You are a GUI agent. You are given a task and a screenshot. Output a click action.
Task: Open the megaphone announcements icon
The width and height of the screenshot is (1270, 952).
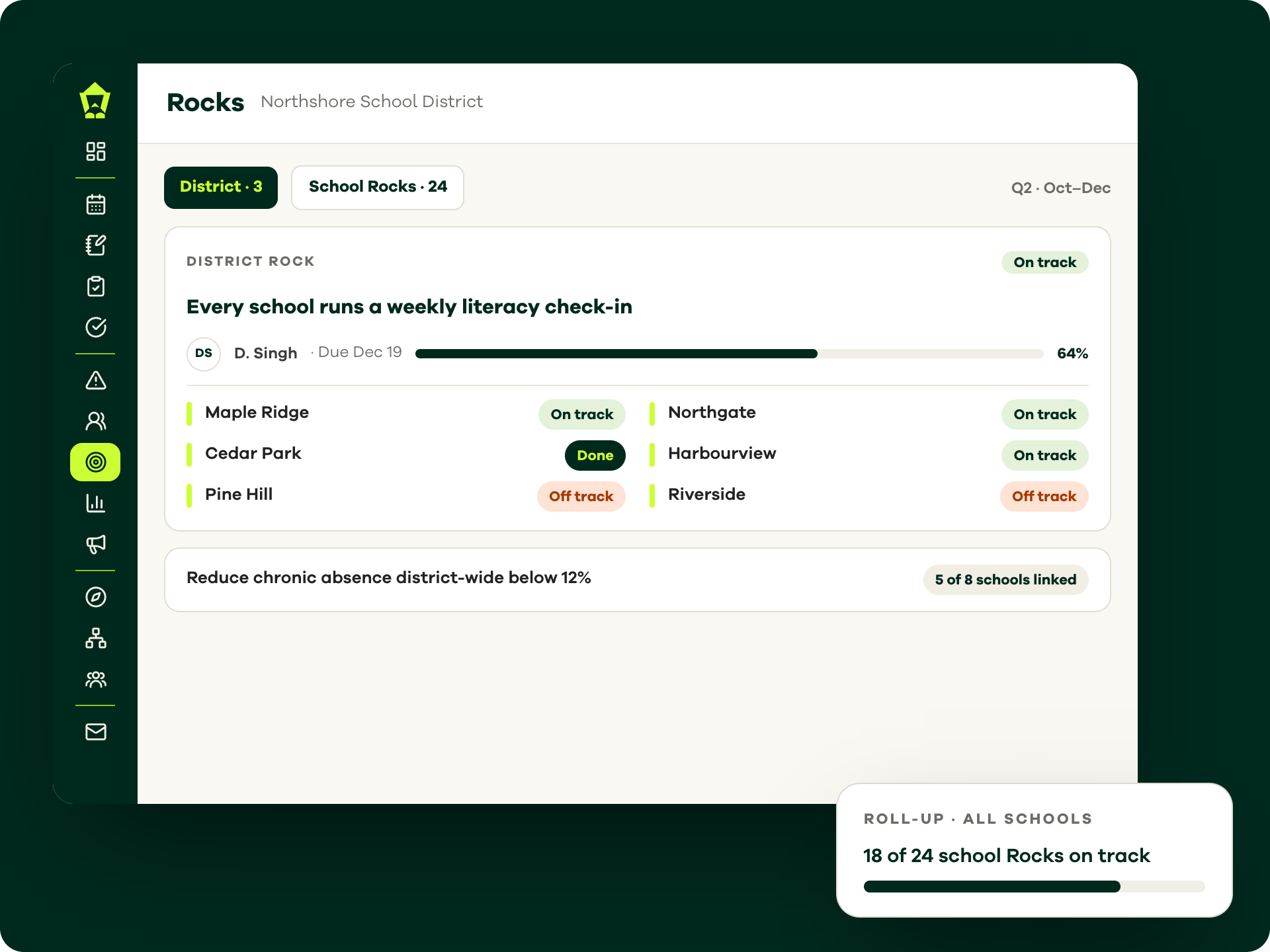point(96,544)
